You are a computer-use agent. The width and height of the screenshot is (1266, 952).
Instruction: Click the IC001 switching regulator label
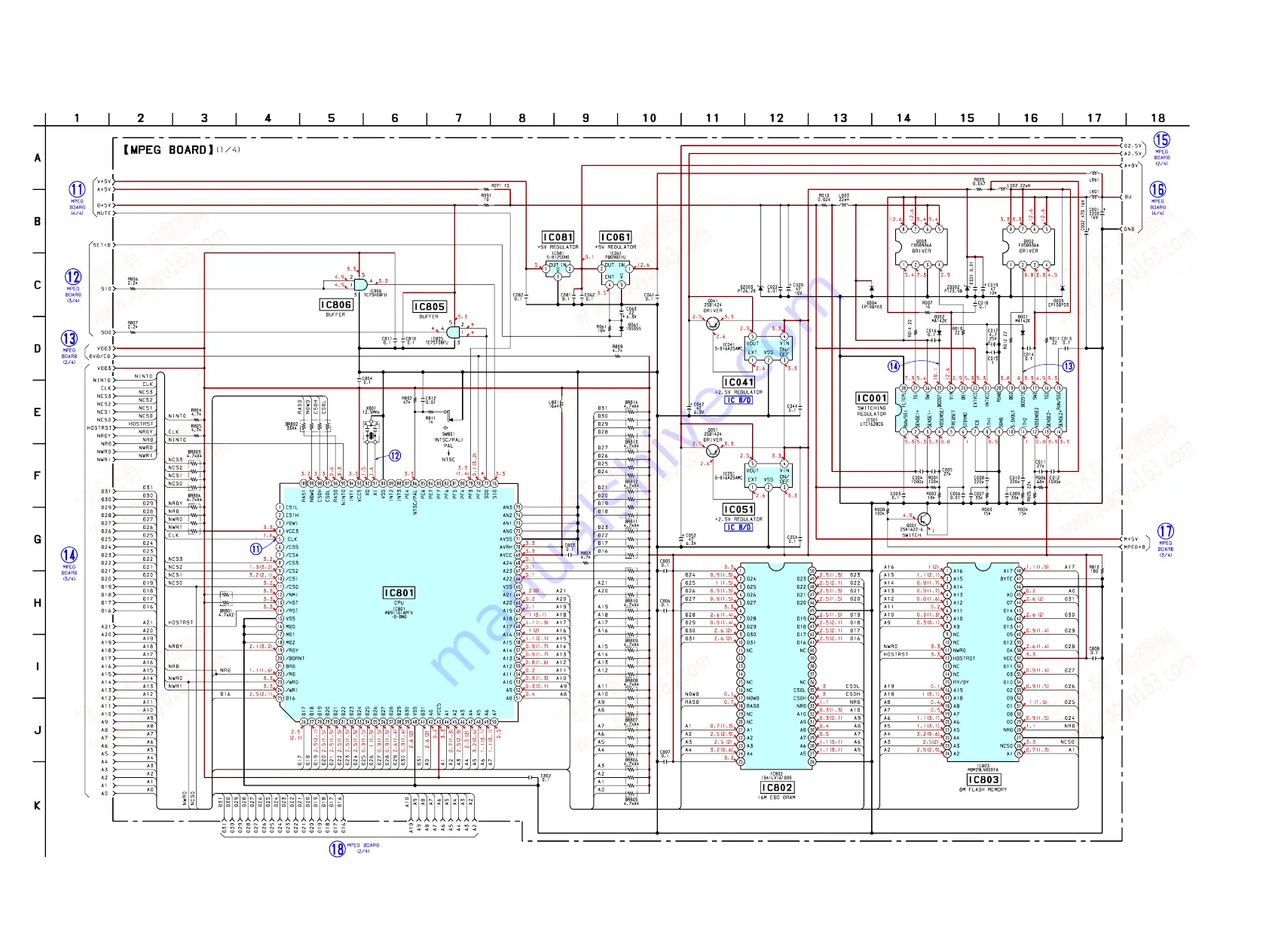(872, 398)
